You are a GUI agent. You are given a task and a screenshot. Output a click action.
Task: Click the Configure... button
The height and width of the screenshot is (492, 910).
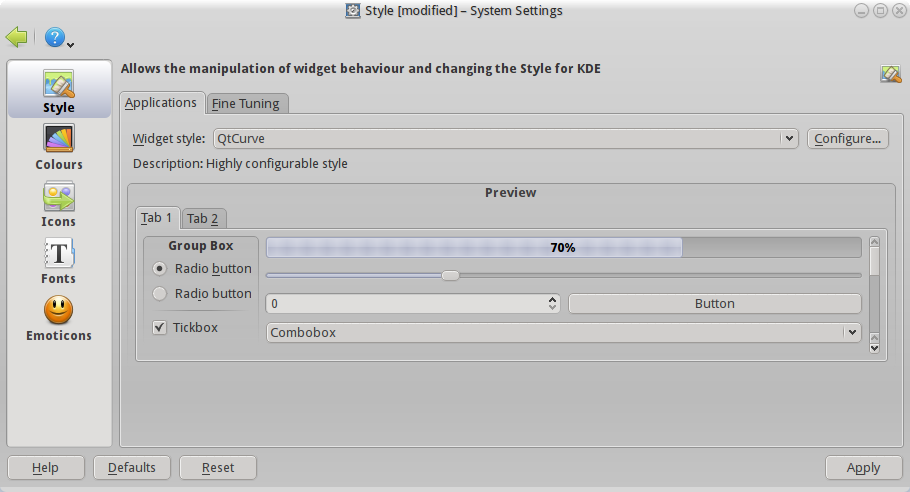848,139
